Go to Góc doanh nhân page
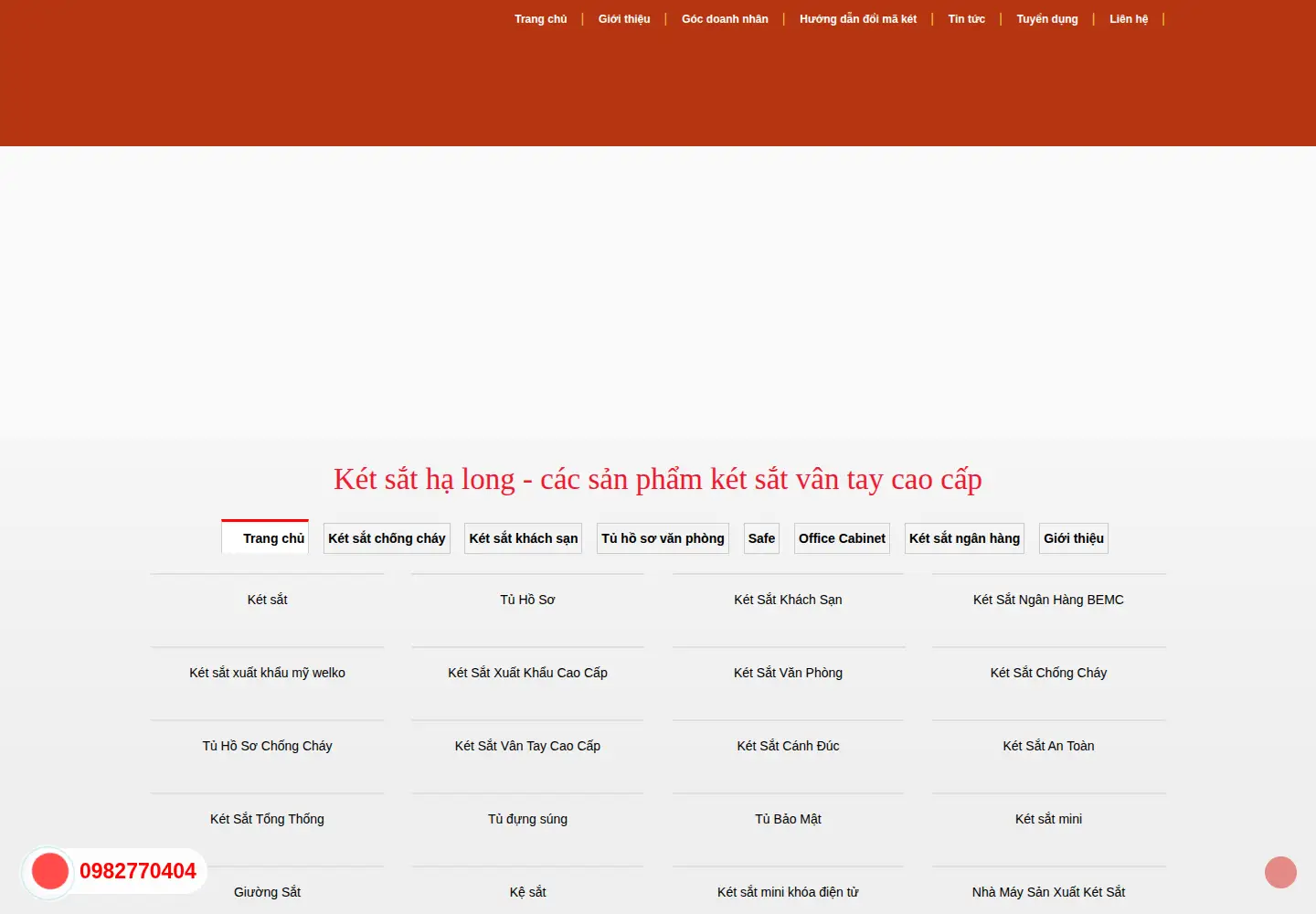The height and width of the screenshot is (914, 1316). pos(725,19)
